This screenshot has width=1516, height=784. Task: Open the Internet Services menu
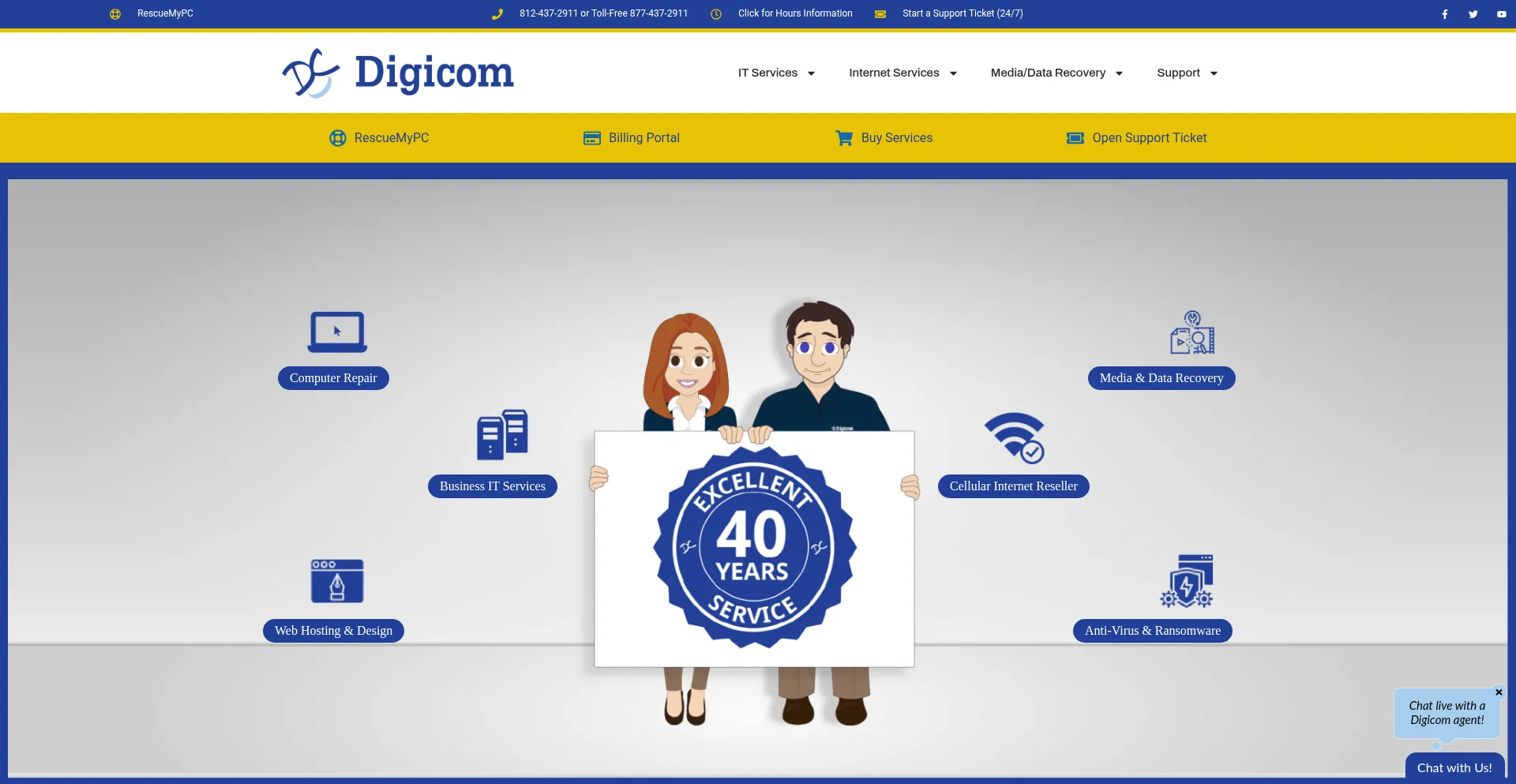pyautogui.click(x=894, y=73)
